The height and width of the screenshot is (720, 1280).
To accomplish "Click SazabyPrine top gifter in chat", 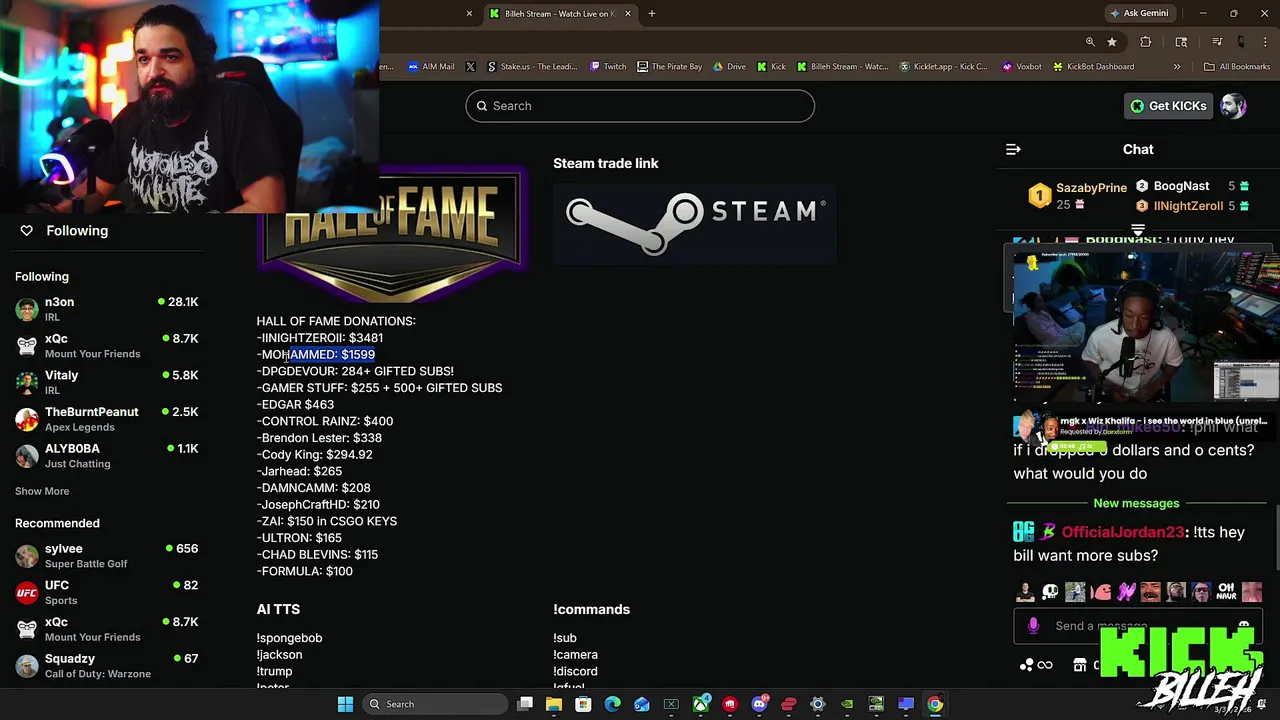I will coord(1078,195).
